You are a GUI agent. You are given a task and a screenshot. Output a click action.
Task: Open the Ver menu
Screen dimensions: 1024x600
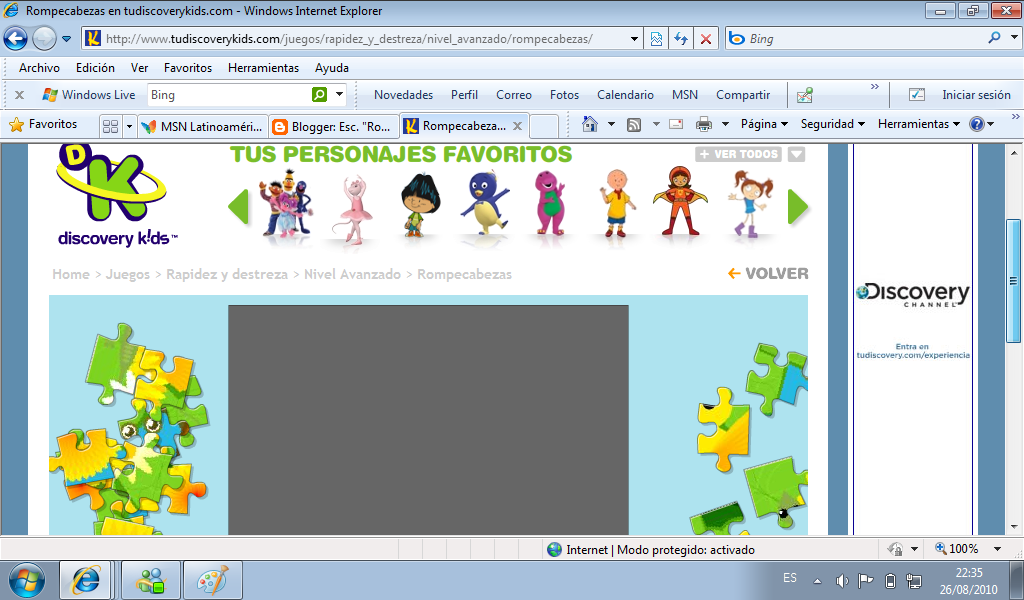139,67
